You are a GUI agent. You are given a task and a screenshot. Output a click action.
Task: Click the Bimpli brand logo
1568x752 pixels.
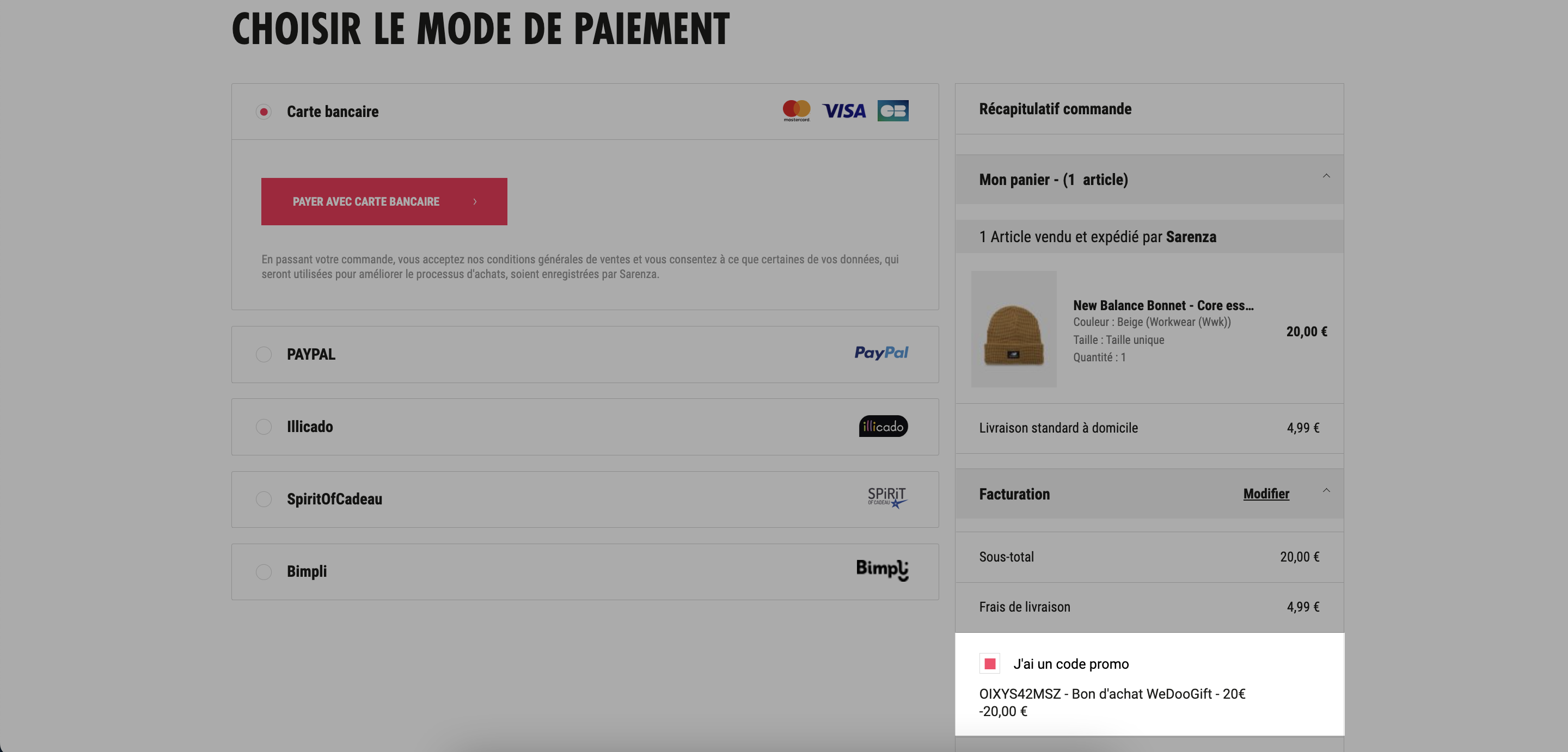(x=882, y=570)
